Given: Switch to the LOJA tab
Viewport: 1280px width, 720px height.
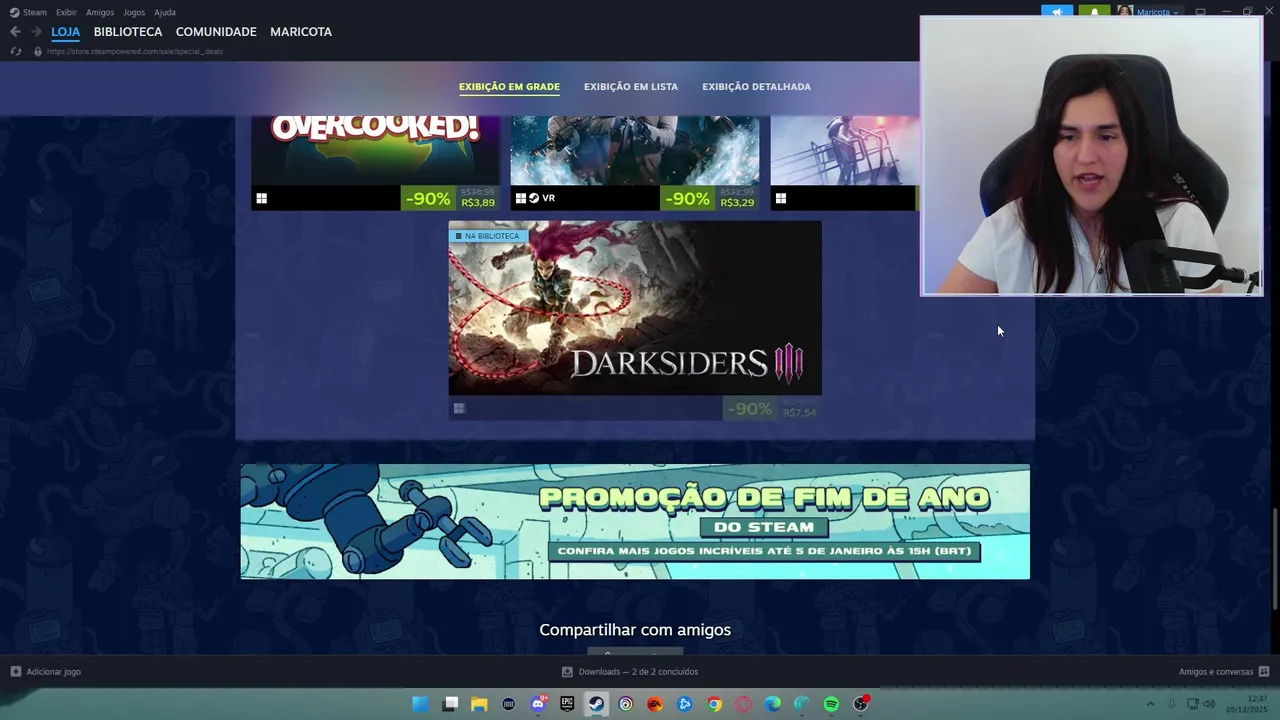Looking at the screenshot, I should [x=66, y=32].
